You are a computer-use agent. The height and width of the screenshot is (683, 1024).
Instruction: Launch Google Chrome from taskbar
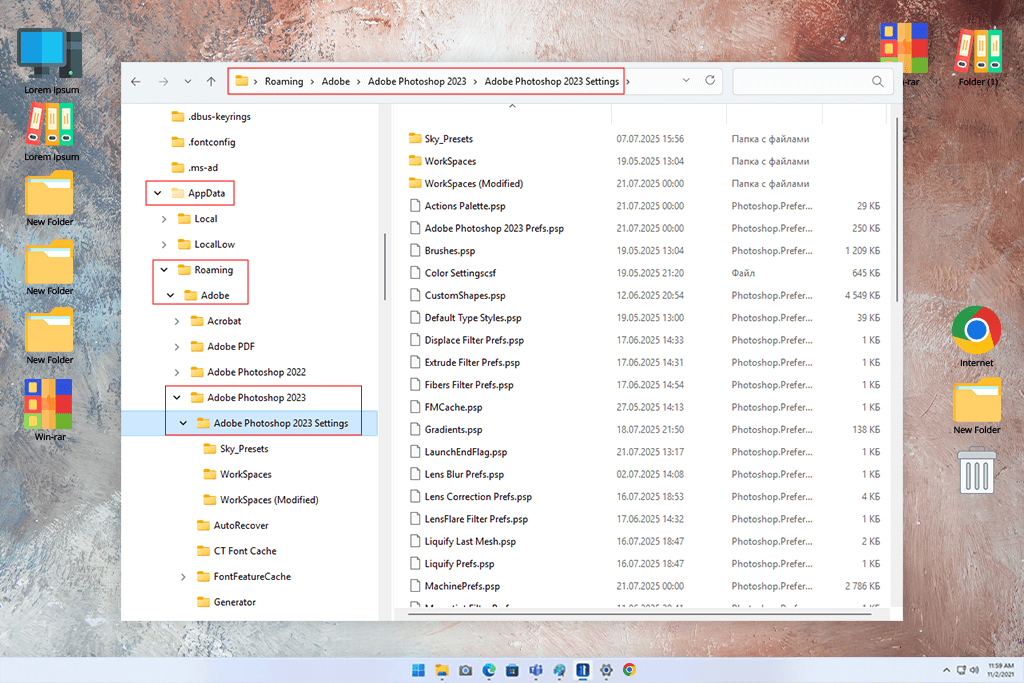(630, 670)
